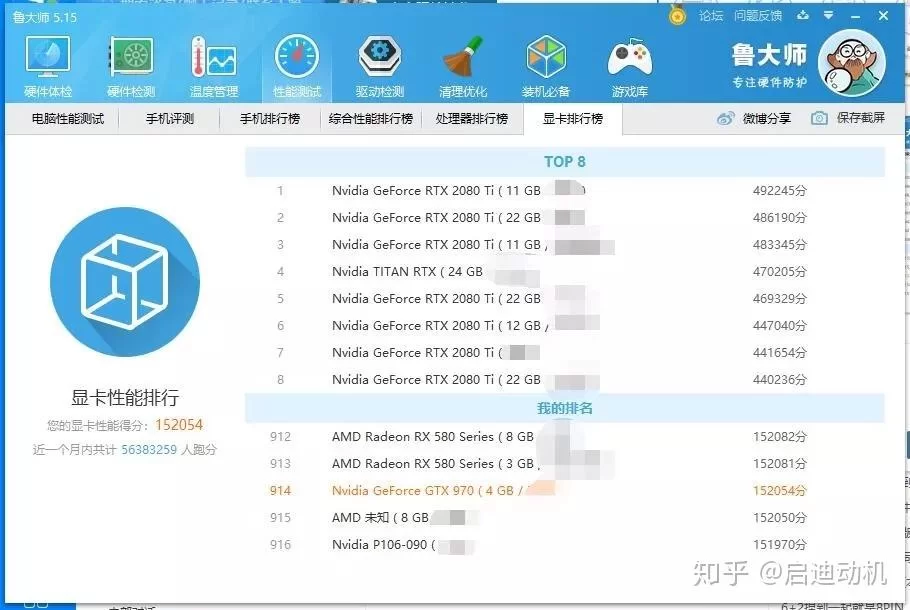
Task: Open 硬件体检 hardware checkup icon
Action: click(x=47, y=66)
